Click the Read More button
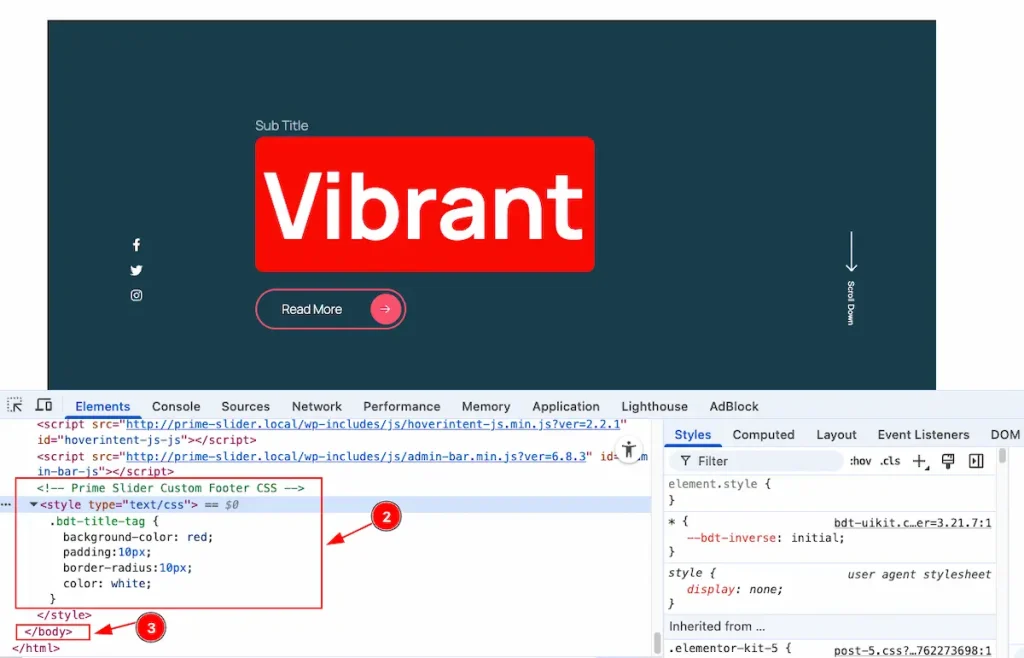 330,309
